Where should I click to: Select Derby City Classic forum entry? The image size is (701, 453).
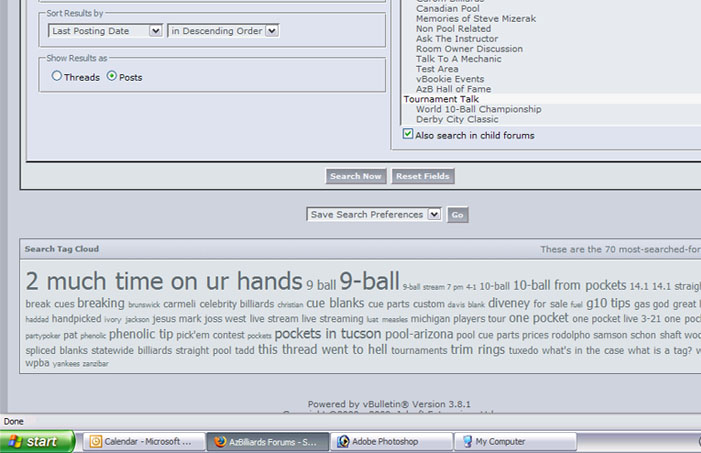point(457,119)
